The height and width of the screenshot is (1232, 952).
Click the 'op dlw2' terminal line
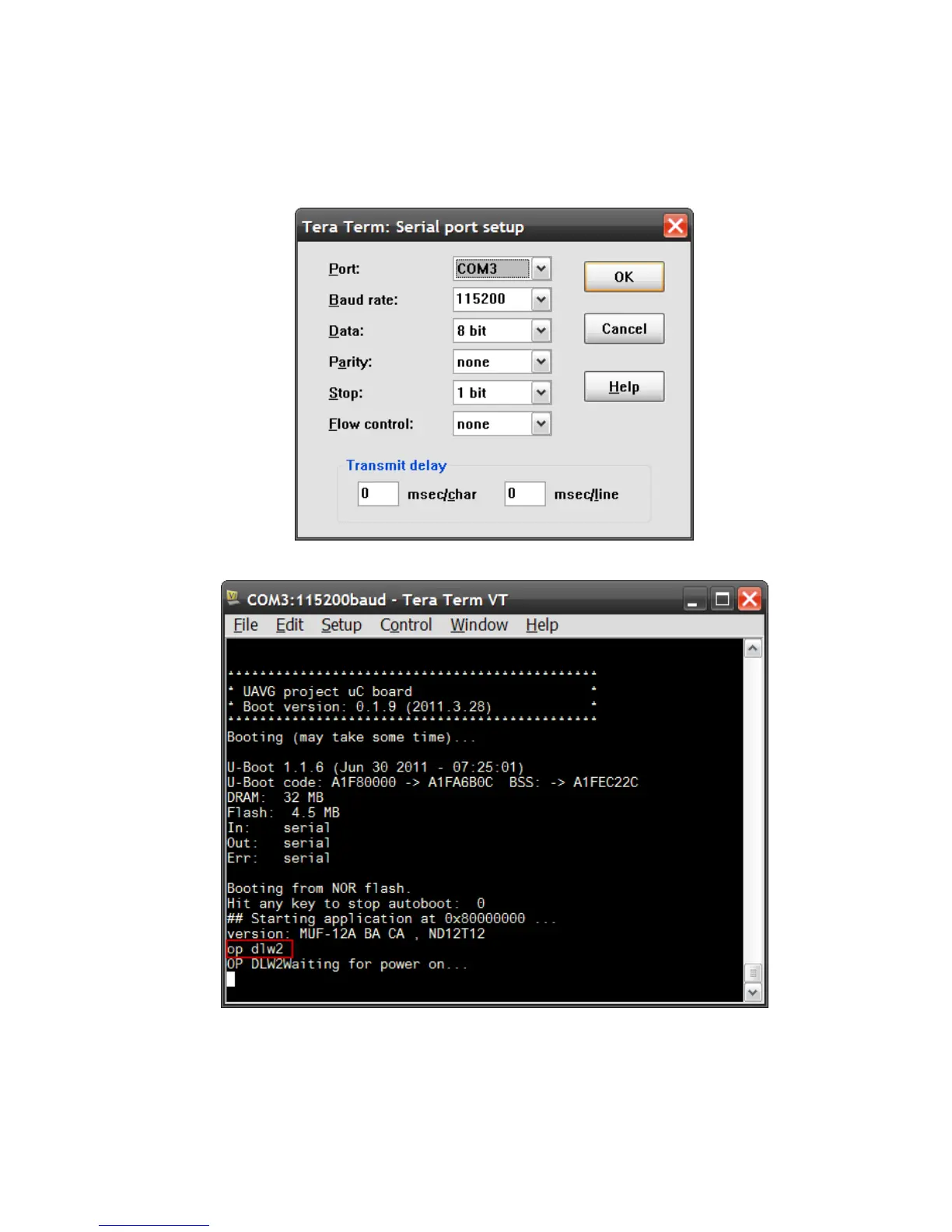255,949
